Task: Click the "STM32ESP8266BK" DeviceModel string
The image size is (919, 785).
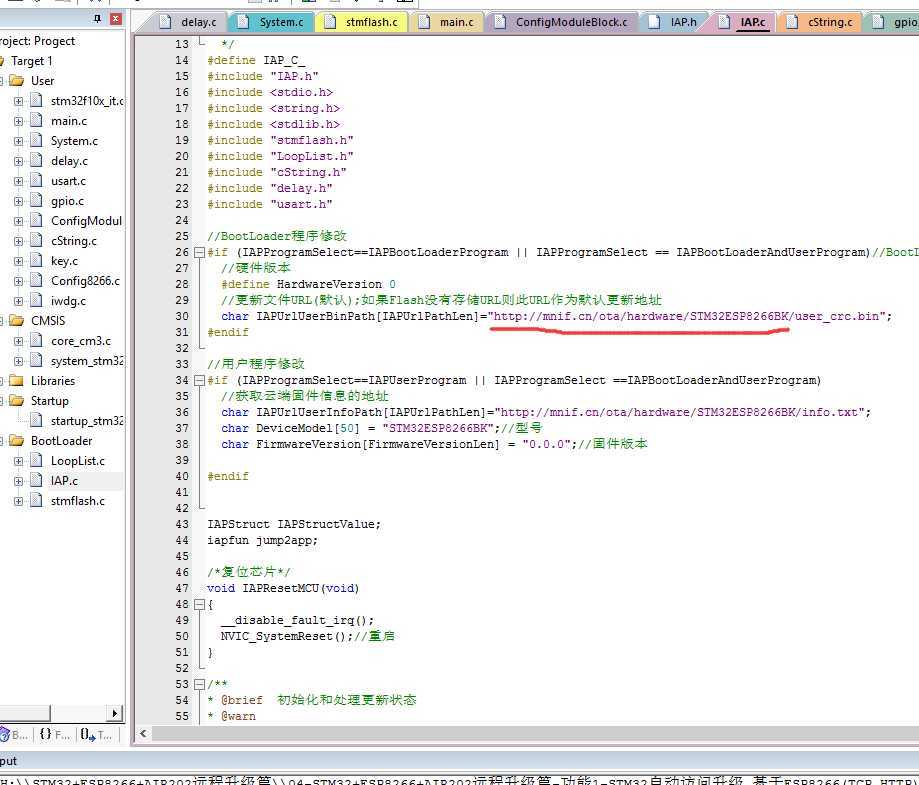Action: point(438,429)
